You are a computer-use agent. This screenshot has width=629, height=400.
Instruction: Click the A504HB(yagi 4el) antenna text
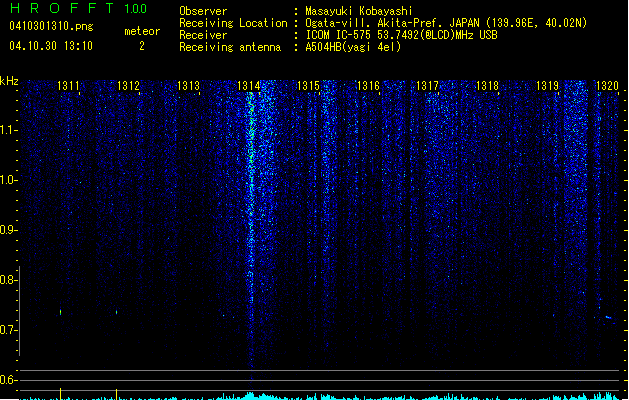pos(353,47)
